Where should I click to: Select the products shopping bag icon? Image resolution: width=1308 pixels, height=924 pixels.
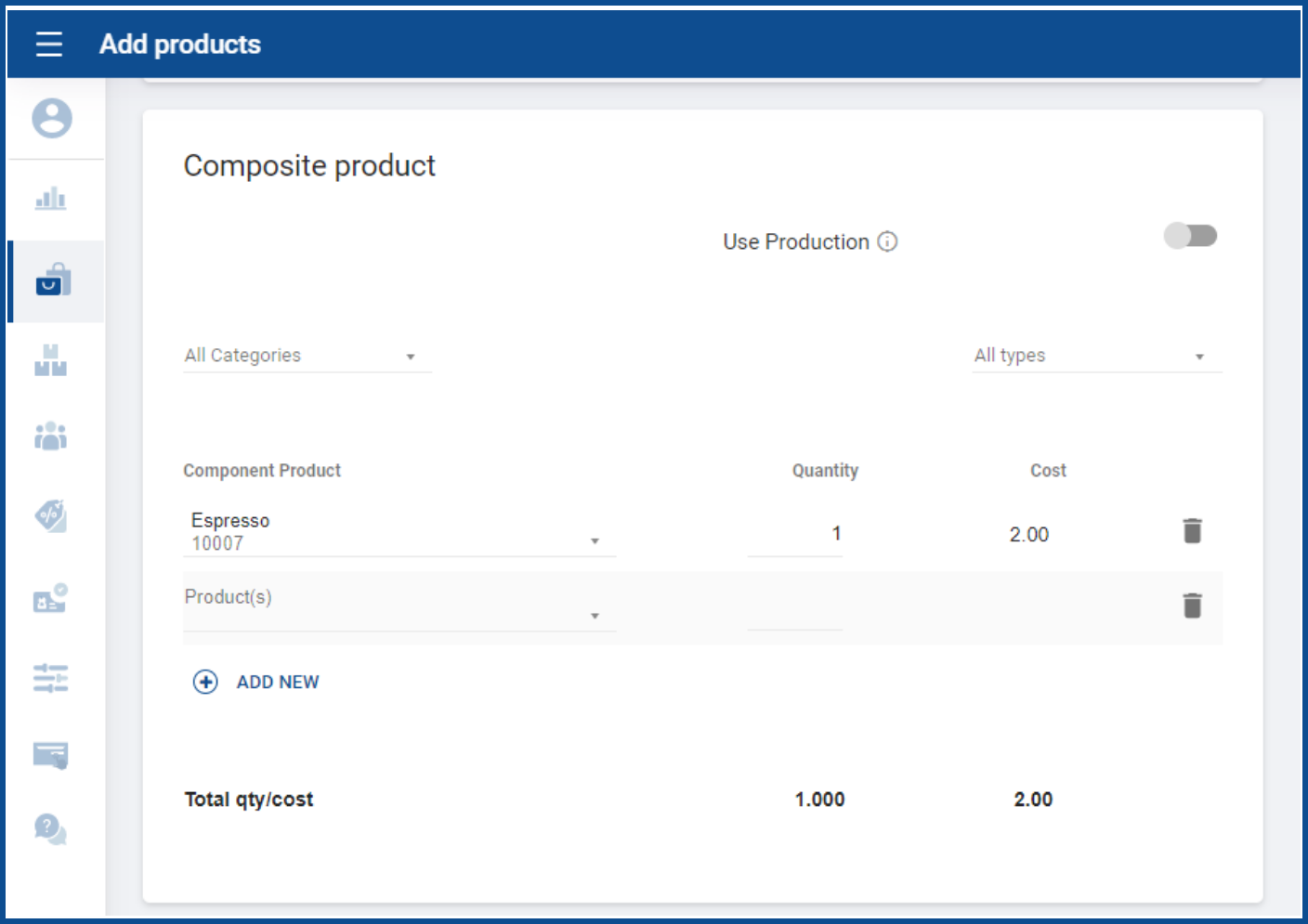[x=53, y=280]
